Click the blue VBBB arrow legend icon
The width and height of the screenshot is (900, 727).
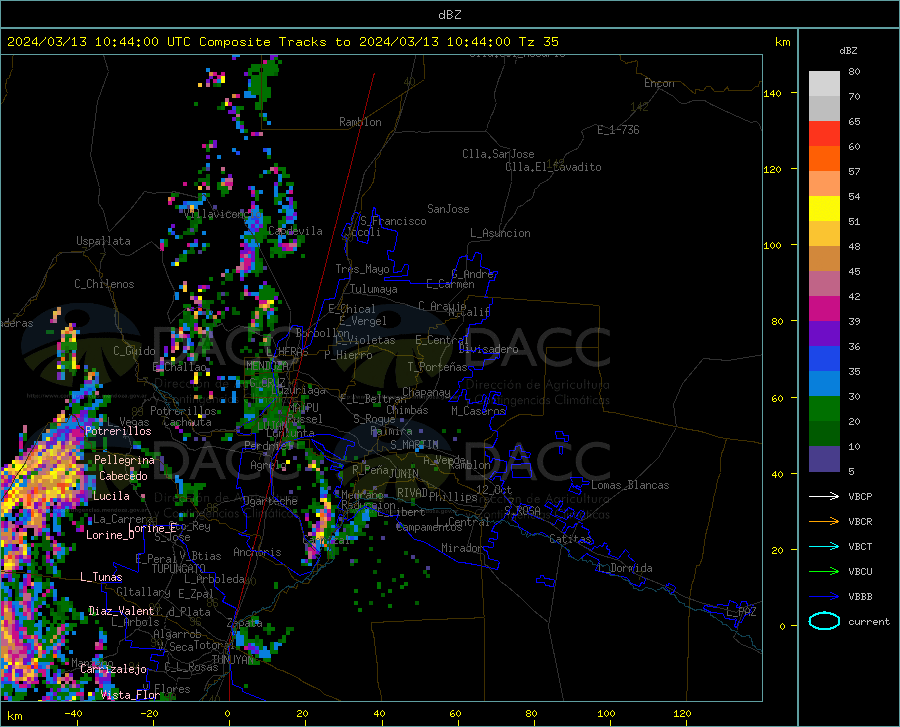tap(824, 597)
